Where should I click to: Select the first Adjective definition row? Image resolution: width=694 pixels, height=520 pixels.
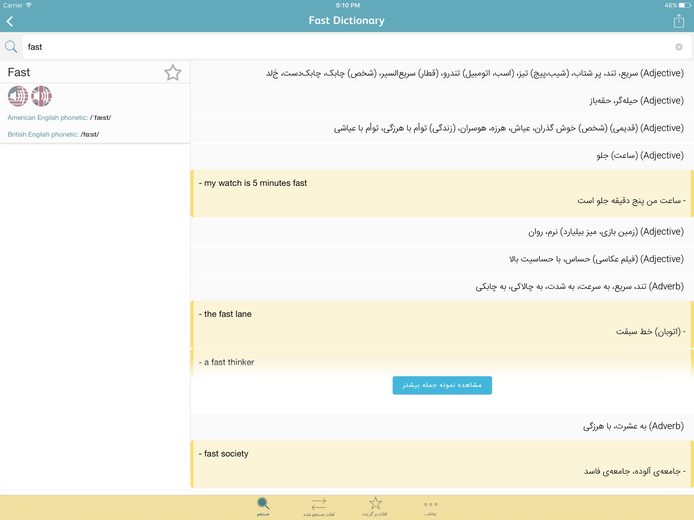click(x=442, y=73)
